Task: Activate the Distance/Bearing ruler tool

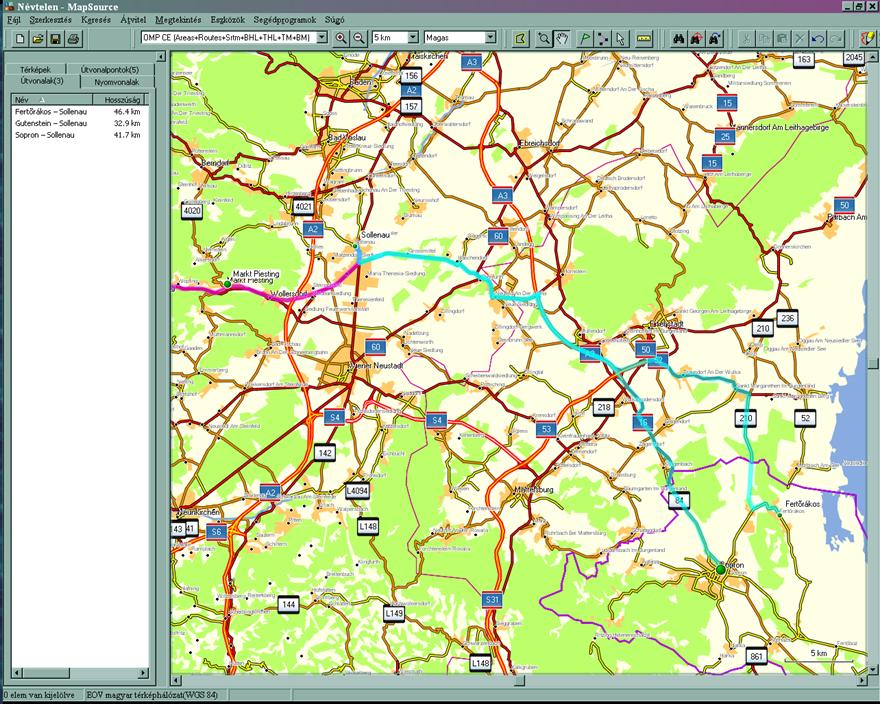Action: pos(644,38)
